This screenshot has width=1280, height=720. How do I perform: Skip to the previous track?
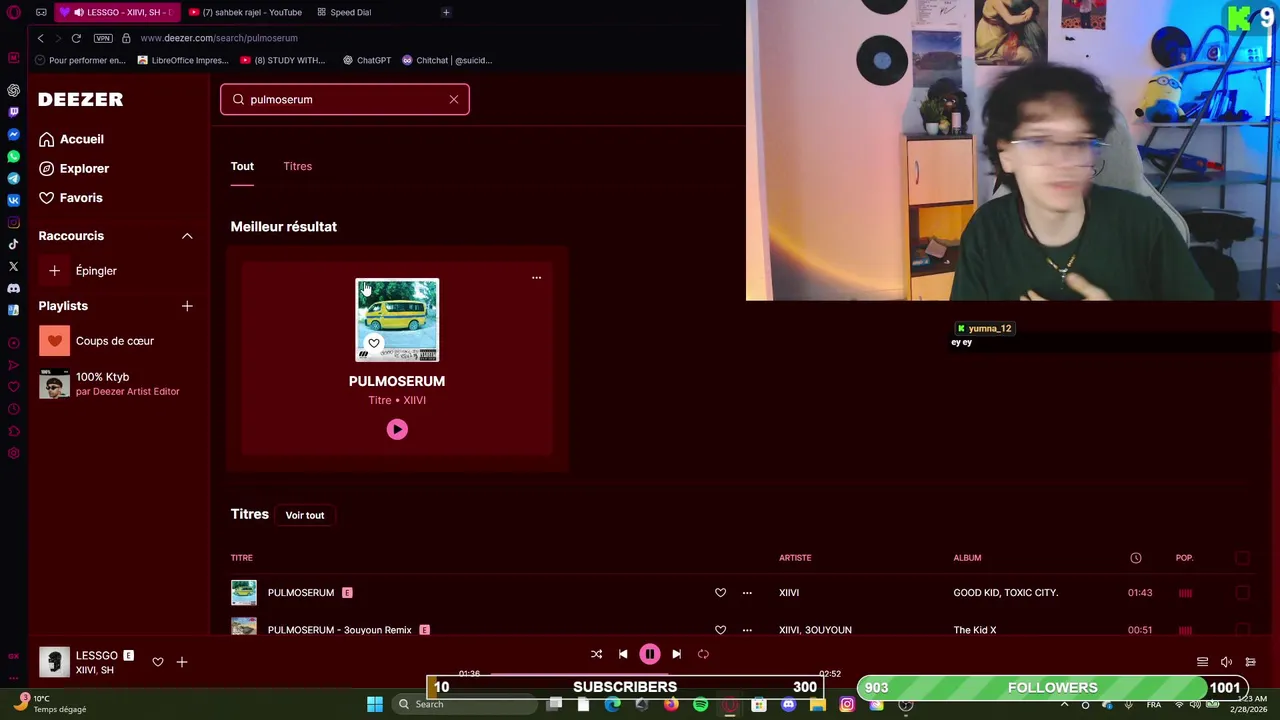[623, 654]
